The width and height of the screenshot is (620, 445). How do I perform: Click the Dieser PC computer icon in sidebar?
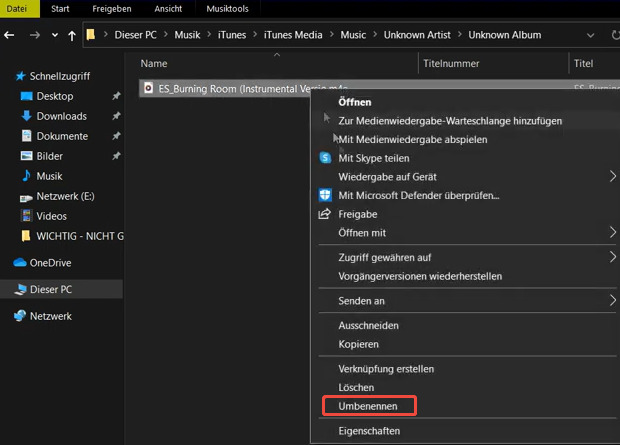click(x=21, y=290)
